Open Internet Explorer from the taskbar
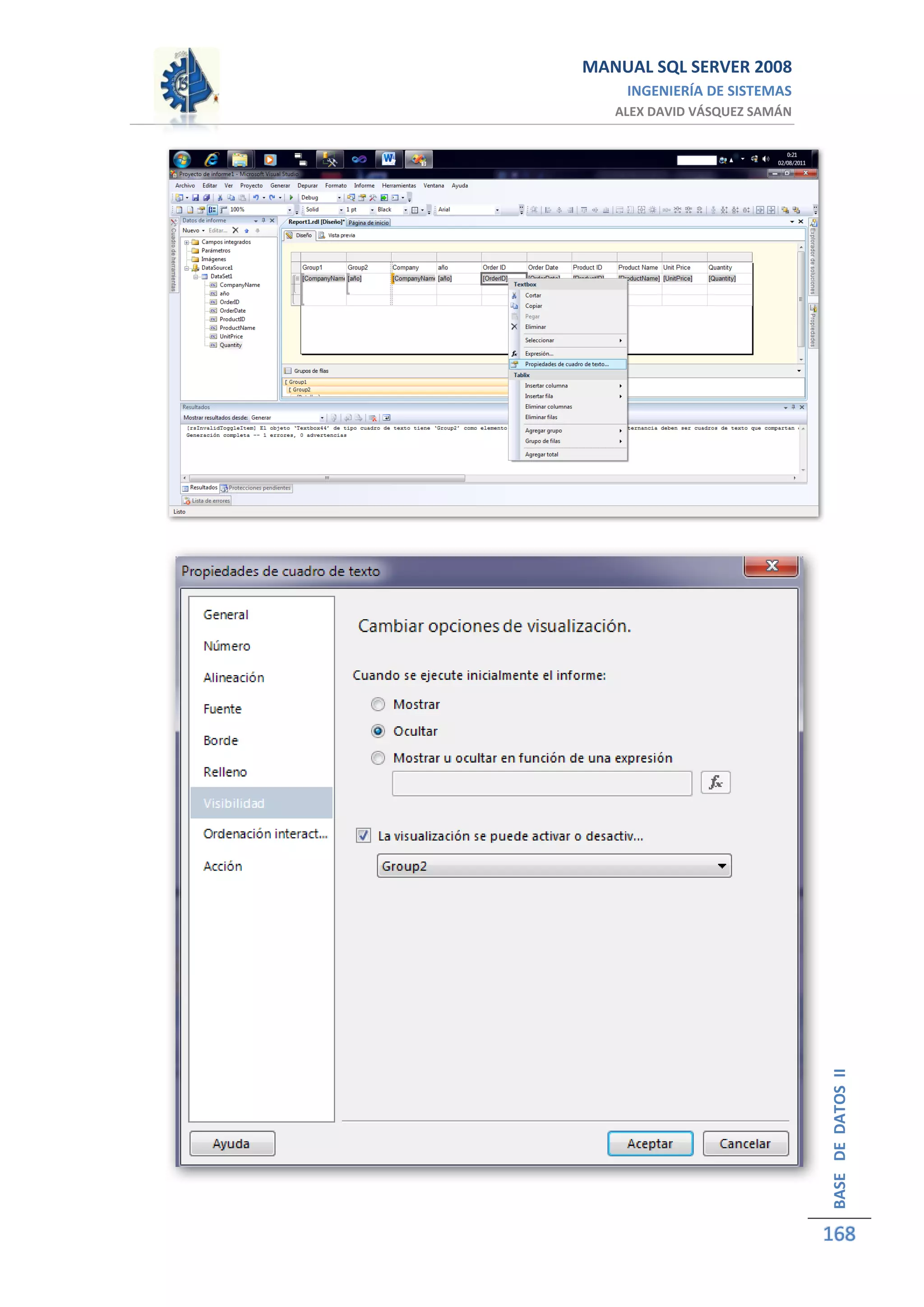Screen dimensions: 924x1307 212,159
